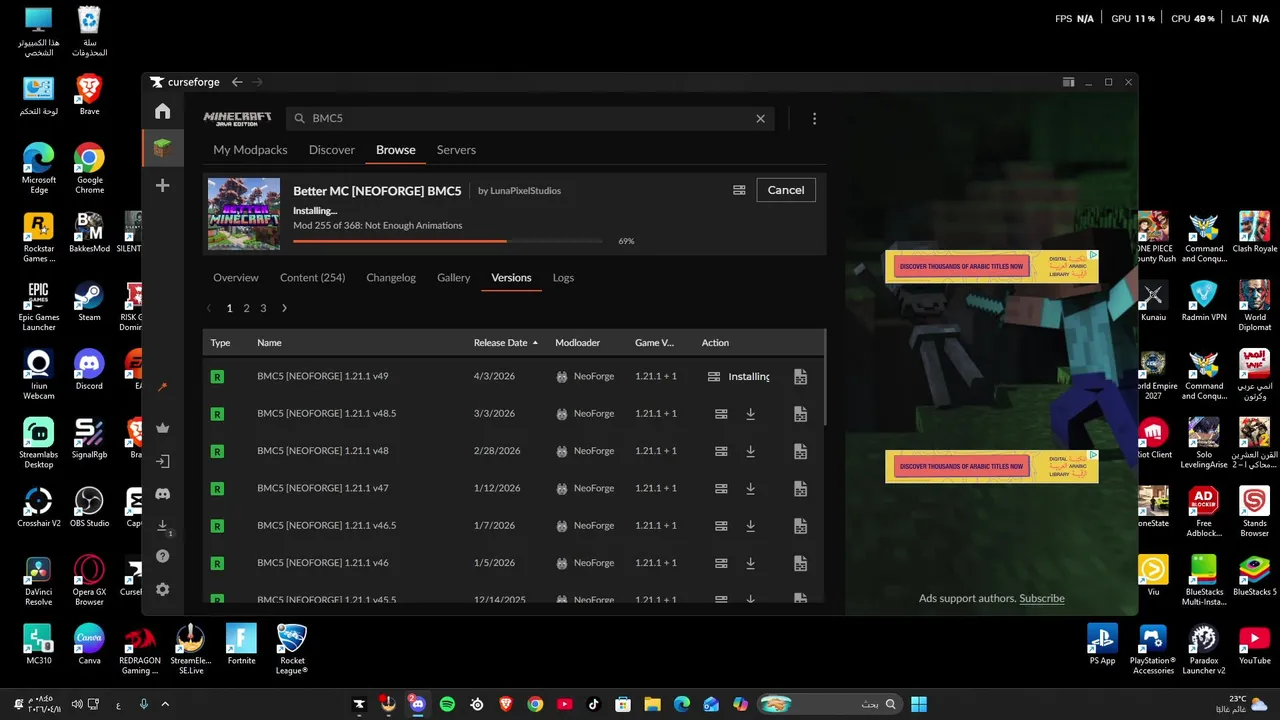
Task: Open Rockstar Games desktop shortcut
Action: click(38, 238)
